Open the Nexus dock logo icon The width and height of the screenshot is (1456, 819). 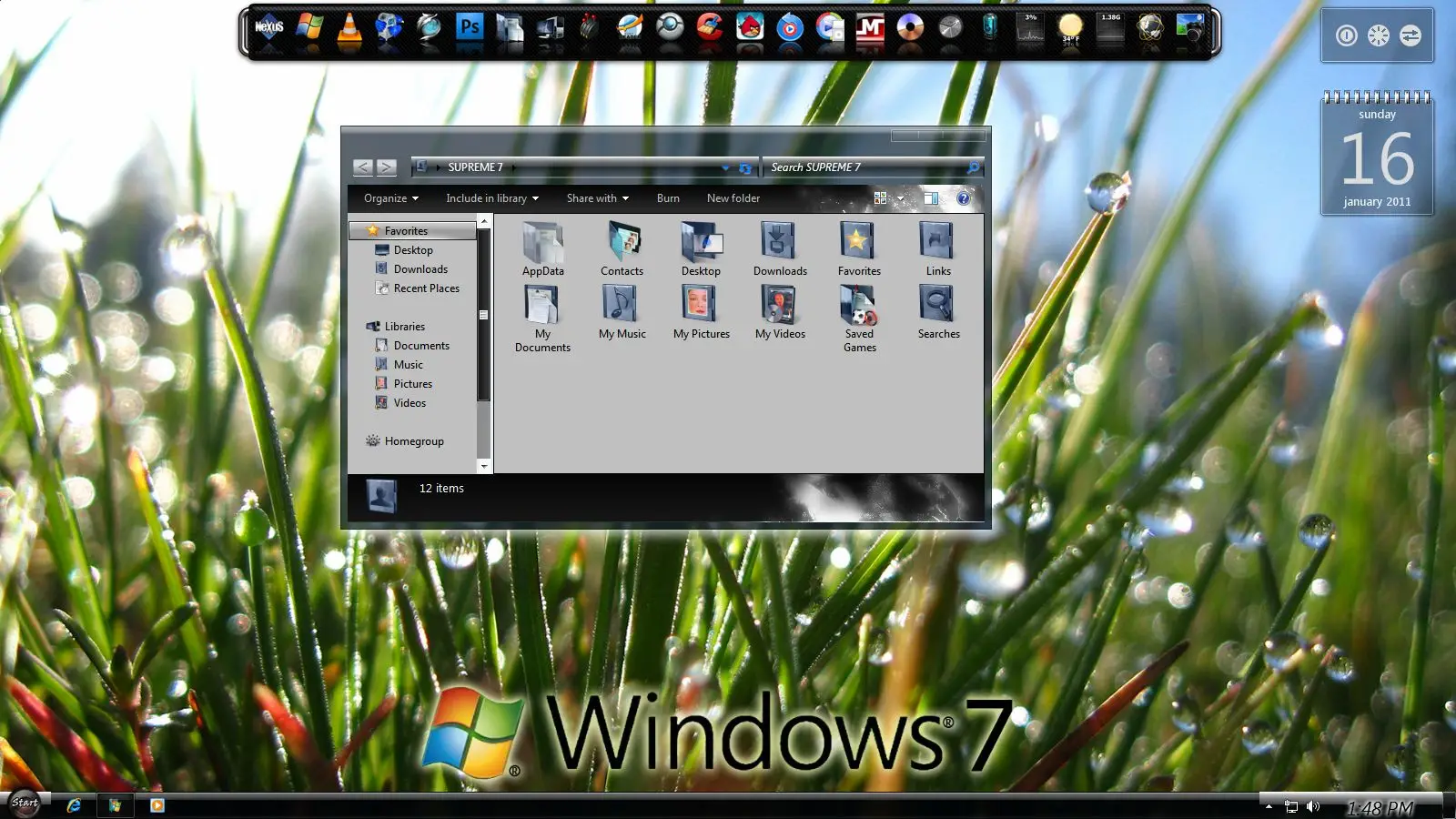268,27
